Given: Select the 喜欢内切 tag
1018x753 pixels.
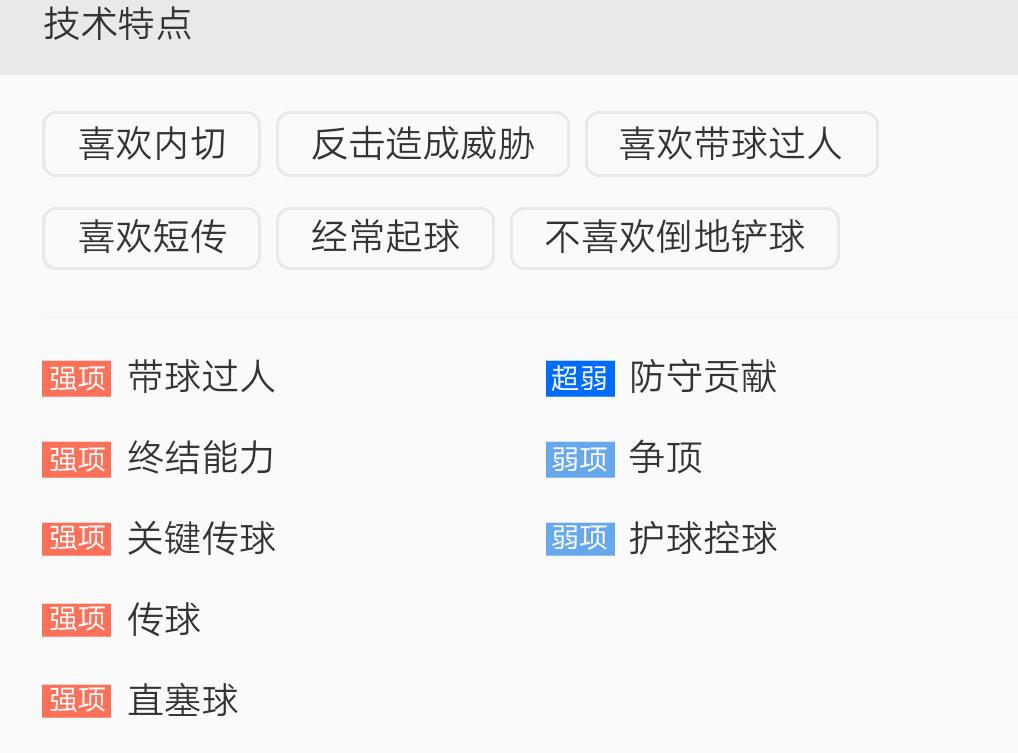Looking at the screenshot, I should [151, 144].
